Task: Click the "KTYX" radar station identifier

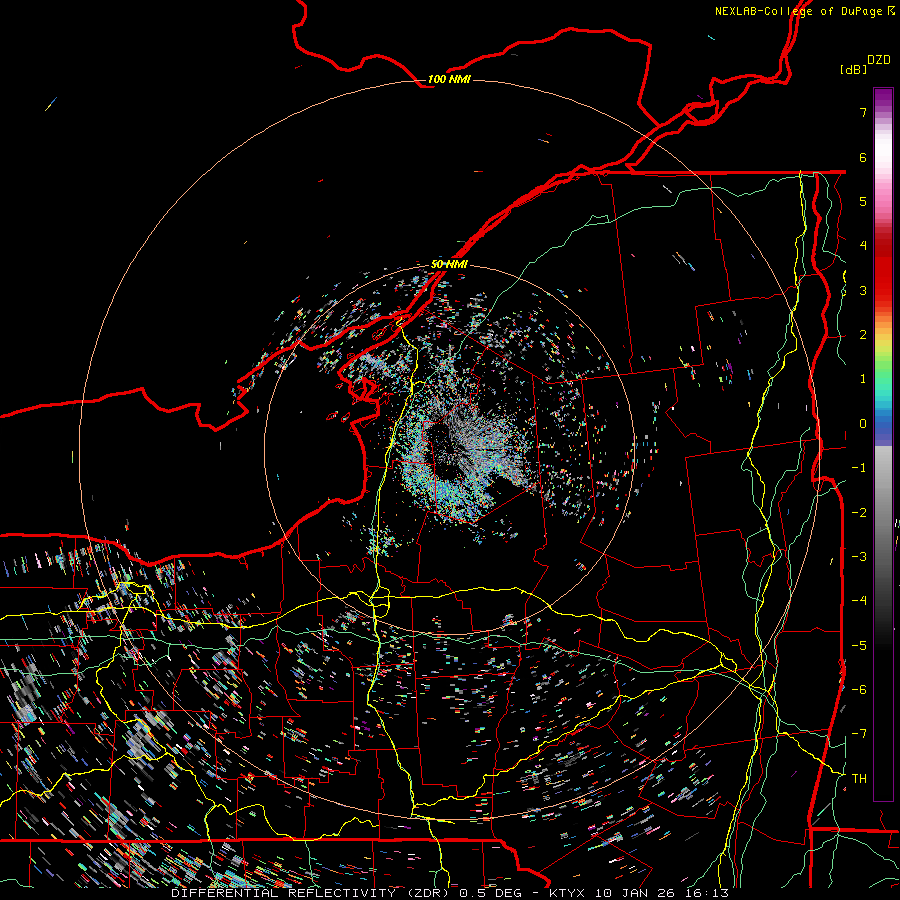Action: click(567, 893)
